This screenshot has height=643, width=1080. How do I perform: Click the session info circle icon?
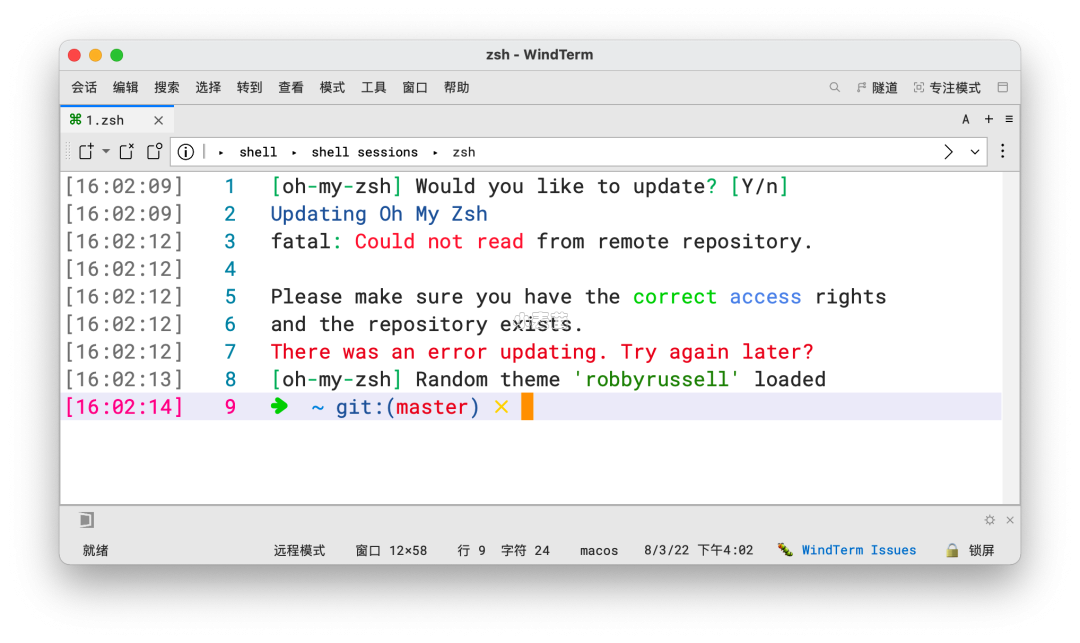[186, 152]
